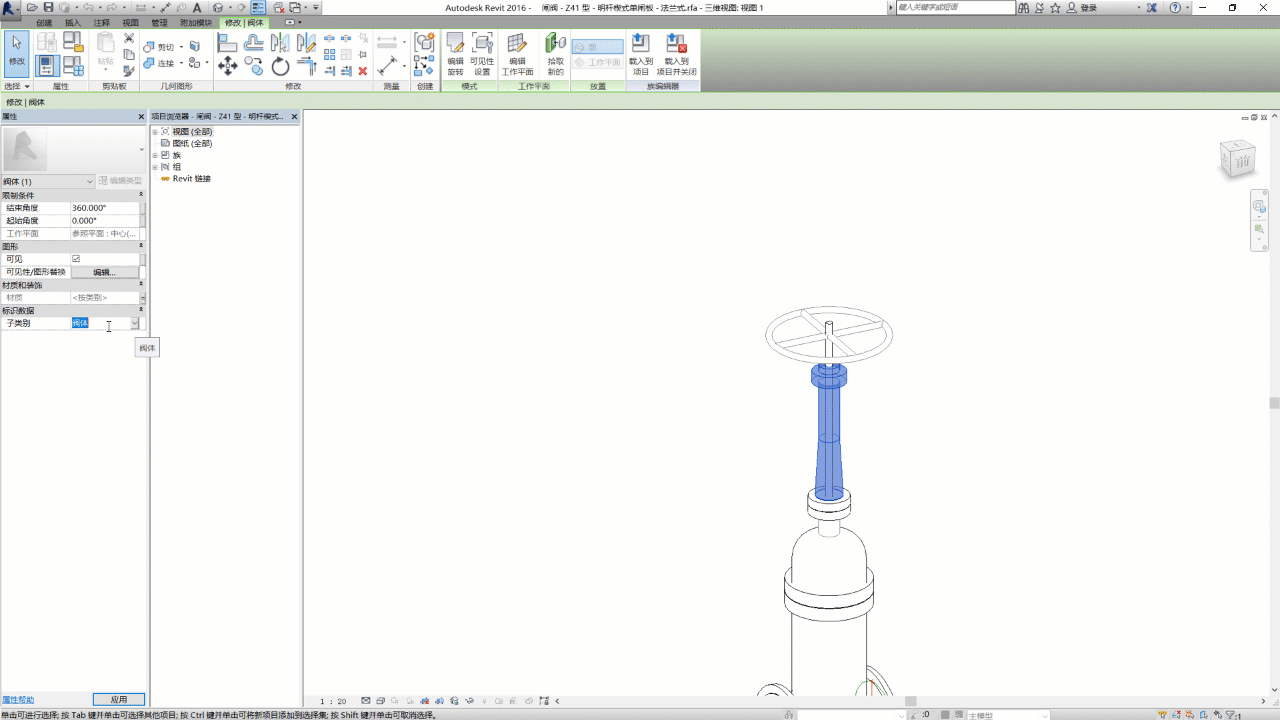
Task: Toggle the Properties palette button in ribbon
Action: pos(46,66)
